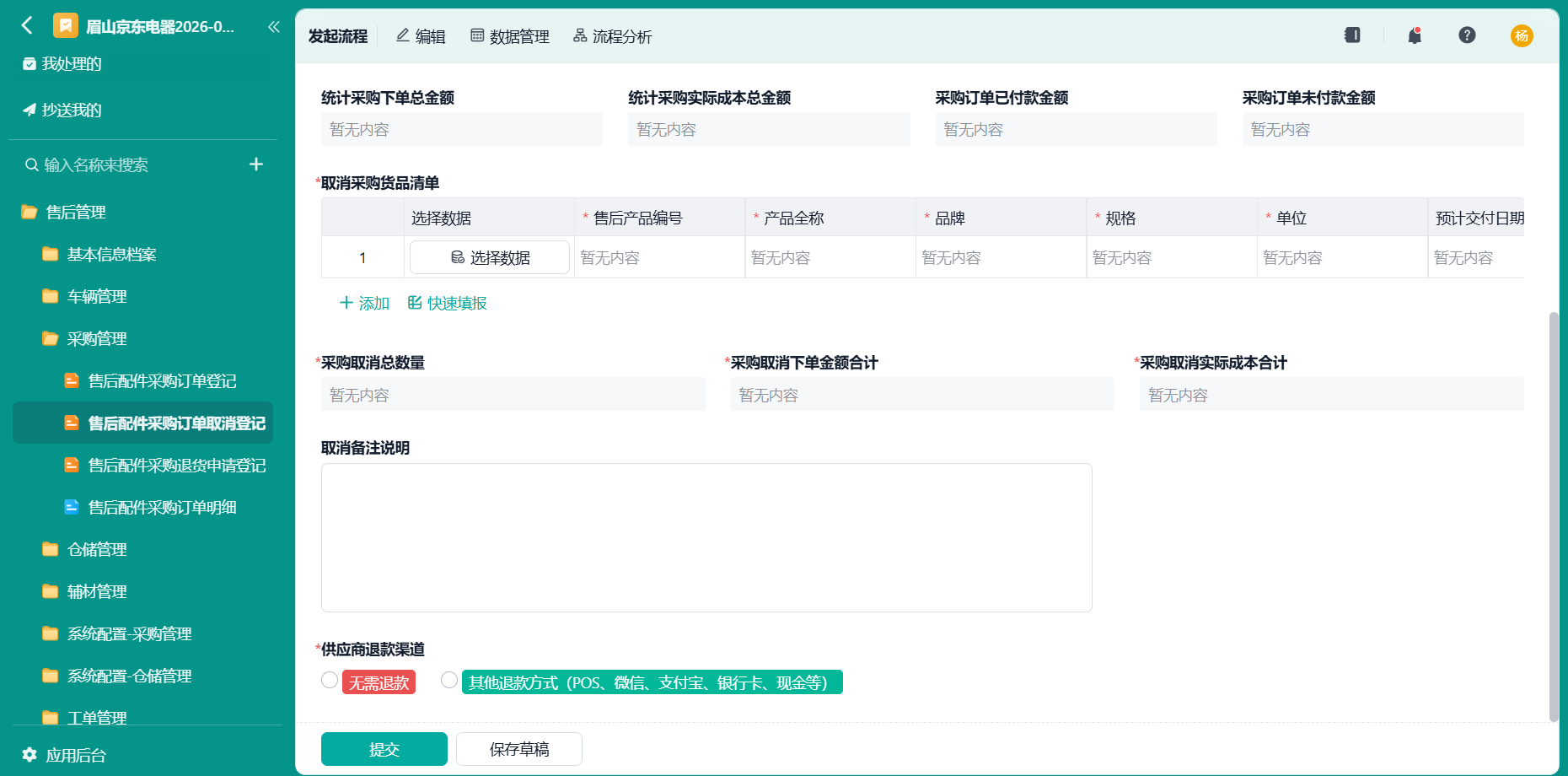Select the 其他退款方式 radio button
This screenshot has height=776, width=1568.
tap(449, 680)
